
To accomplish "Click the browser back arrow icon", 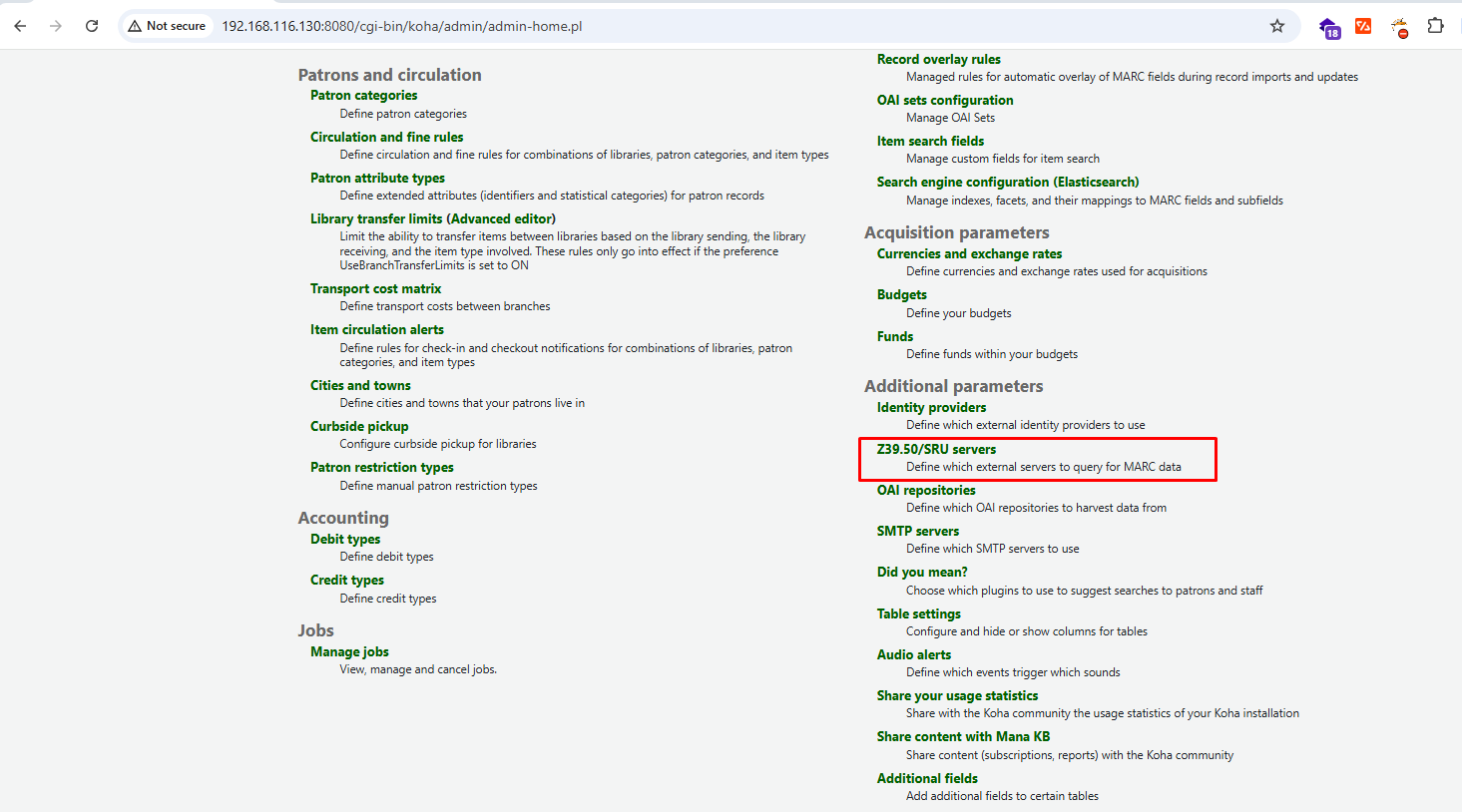I will (x=20, y=26).
